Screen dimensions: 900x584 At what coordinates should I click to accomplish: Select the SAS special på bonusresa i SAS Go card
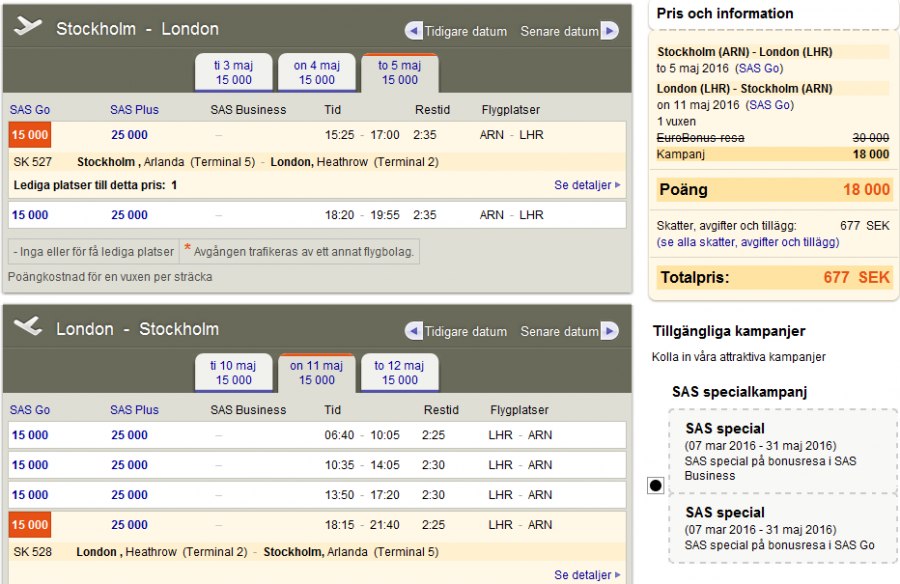tap(783, 528)
